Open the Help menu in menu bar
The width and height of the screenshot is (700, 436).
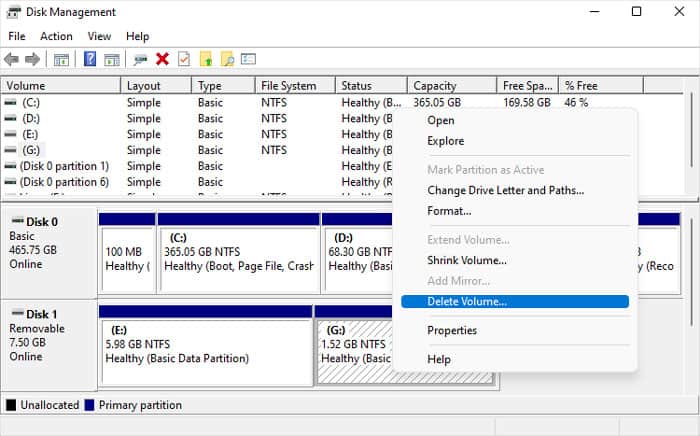(x=138, y=37)
